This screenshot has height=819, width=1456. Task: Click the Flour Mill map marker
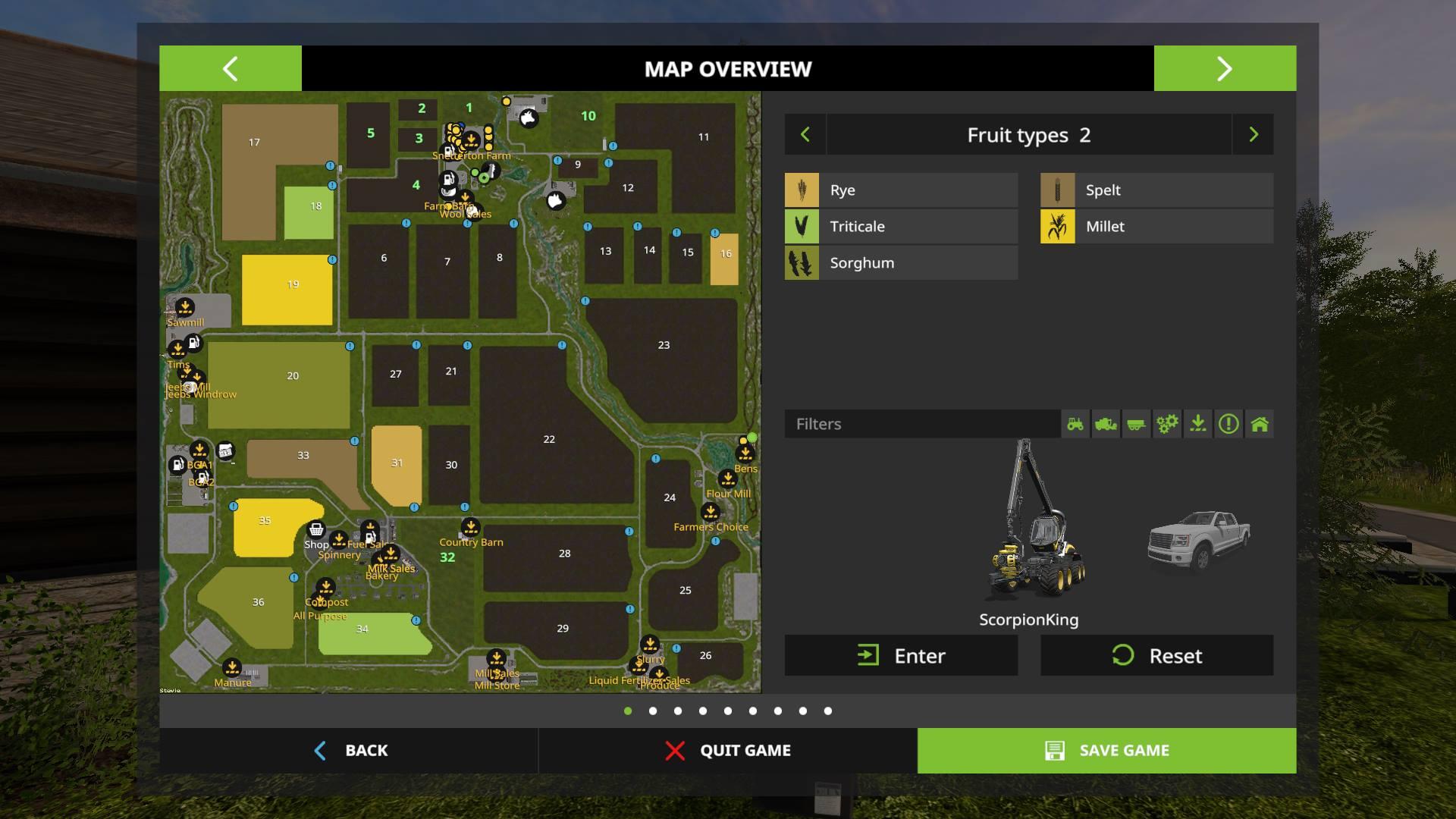pos(727,479)
